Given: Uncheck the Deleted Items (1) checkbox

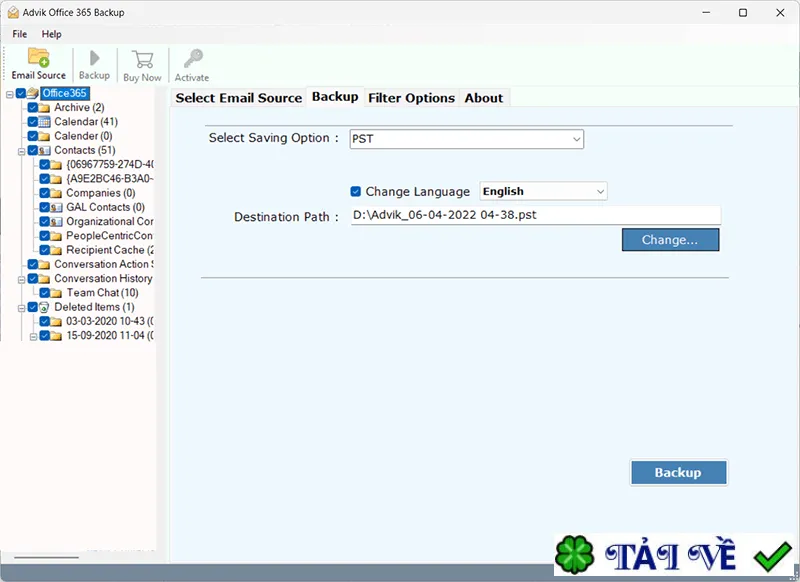Looking at the screenshot, I should (33, 308).
